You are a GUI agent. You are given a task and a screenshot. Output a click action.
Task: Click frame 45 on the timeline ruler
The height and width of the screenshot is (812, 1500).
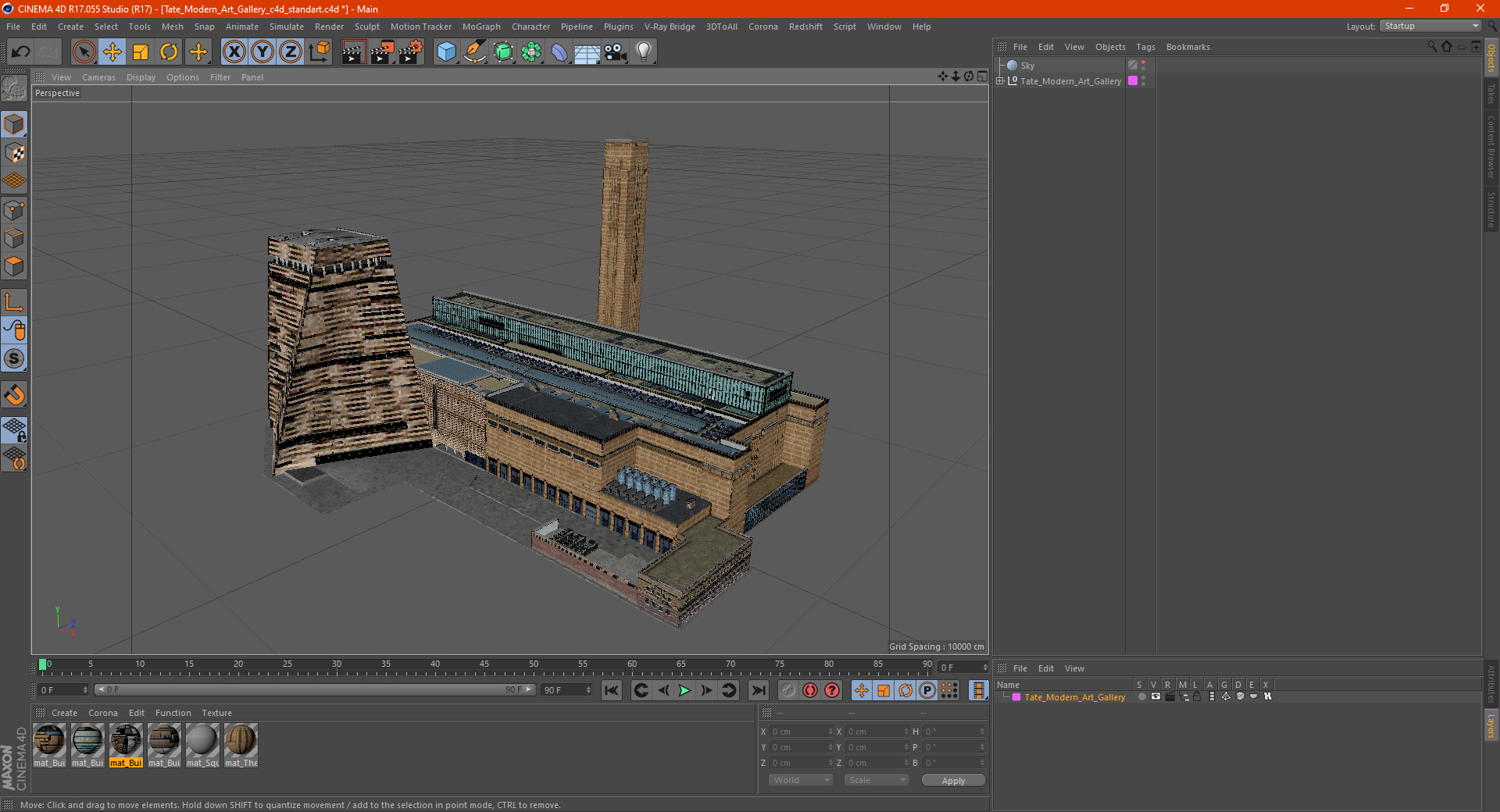pyautogui.click(x=484, y=666)
